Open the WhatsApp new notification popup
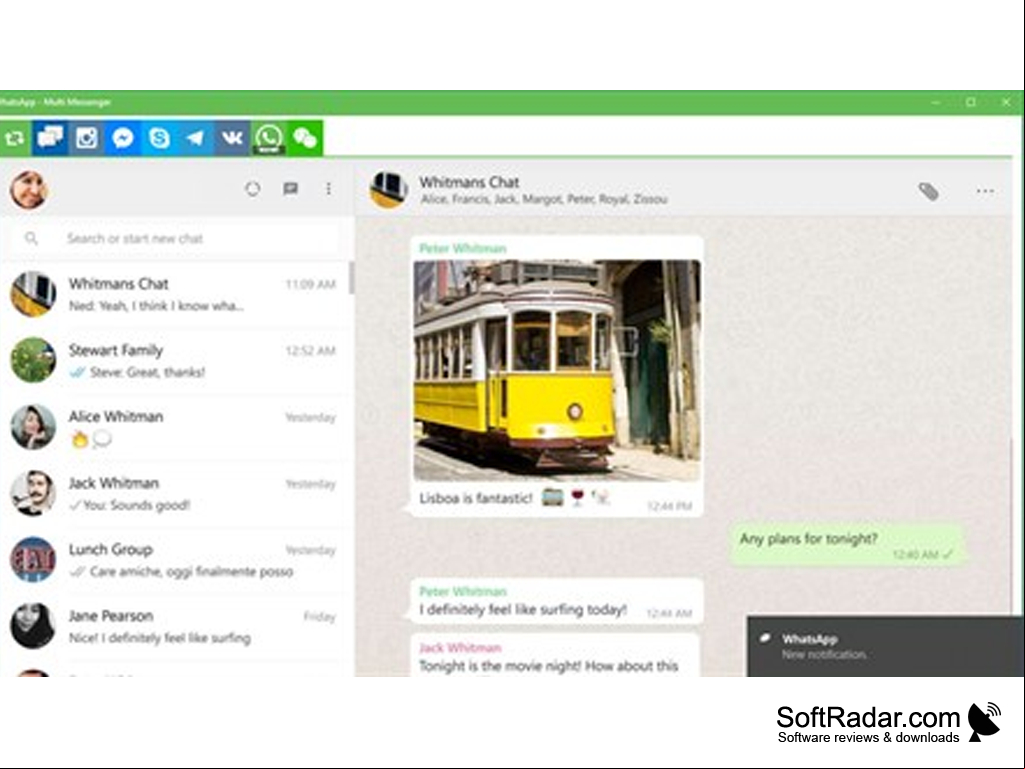Screen dimensions: 1025x769 pos(886,646)
